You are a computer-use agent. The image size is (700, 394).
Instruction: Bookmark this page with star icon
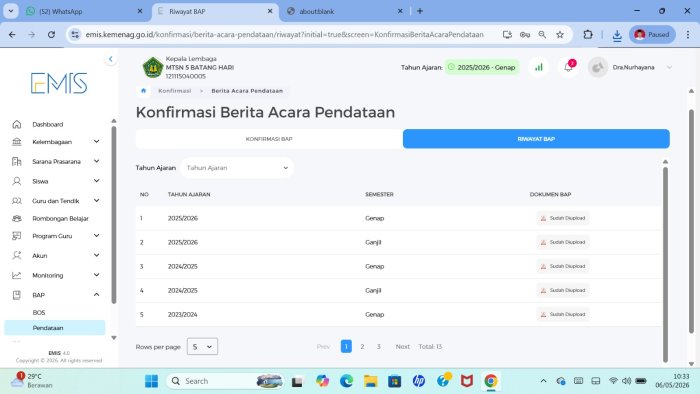(560, 34)
